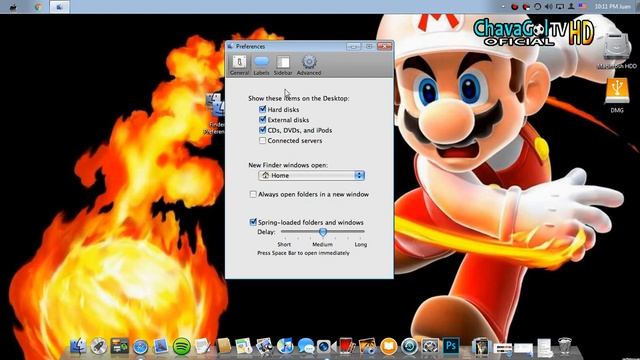Switch to the General preferences tab
Screen dimensions: 640x360
tap(239, 65)
